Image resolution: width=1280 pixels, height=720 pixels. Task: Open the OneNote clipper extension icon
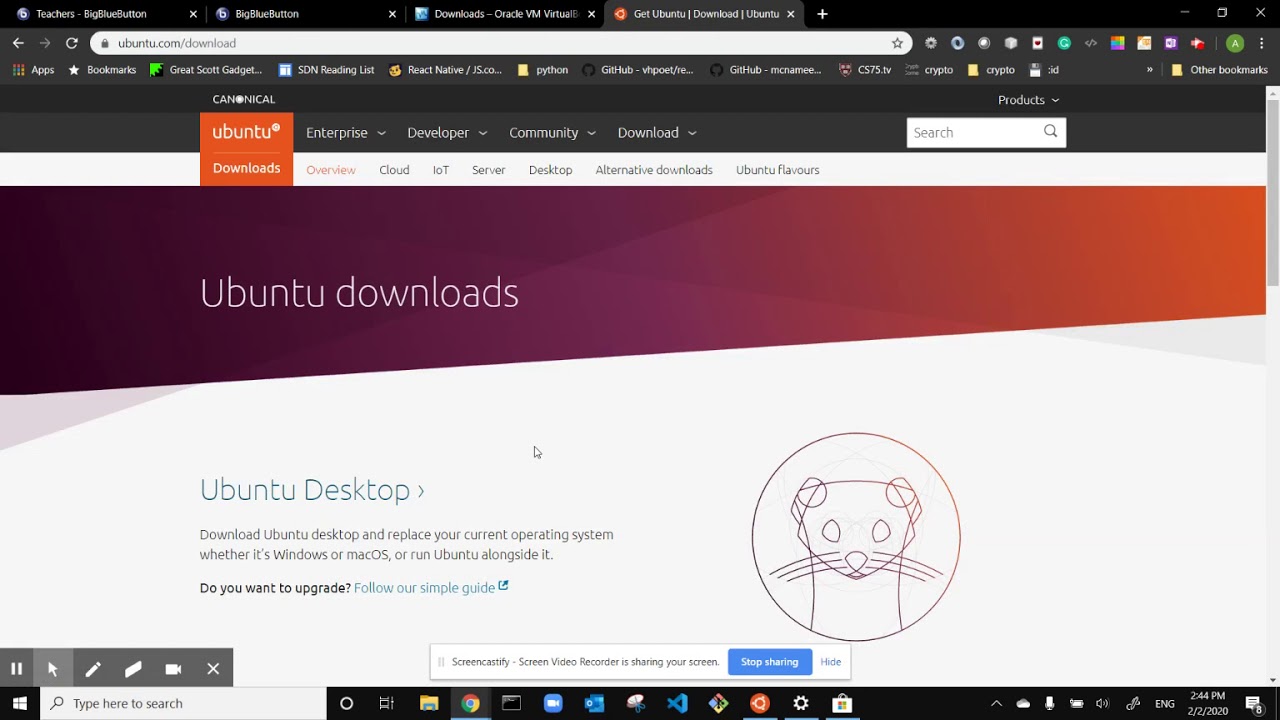pos(1171,43)
